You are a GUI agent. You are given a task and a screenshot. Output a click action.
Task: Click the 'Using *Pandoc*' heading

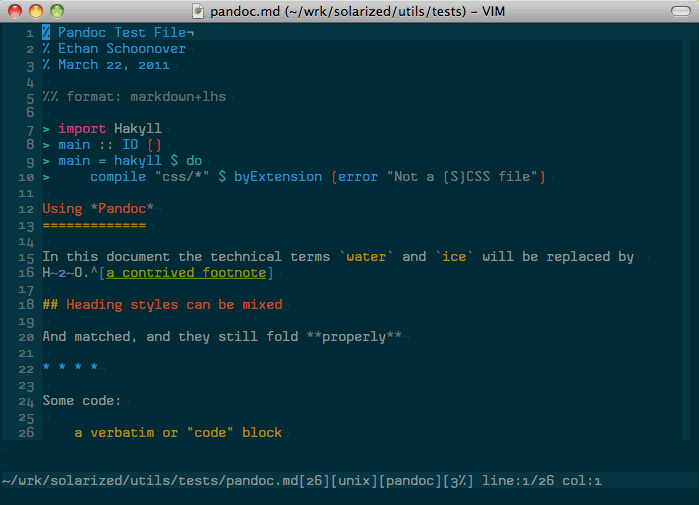[x=98, y=208]
